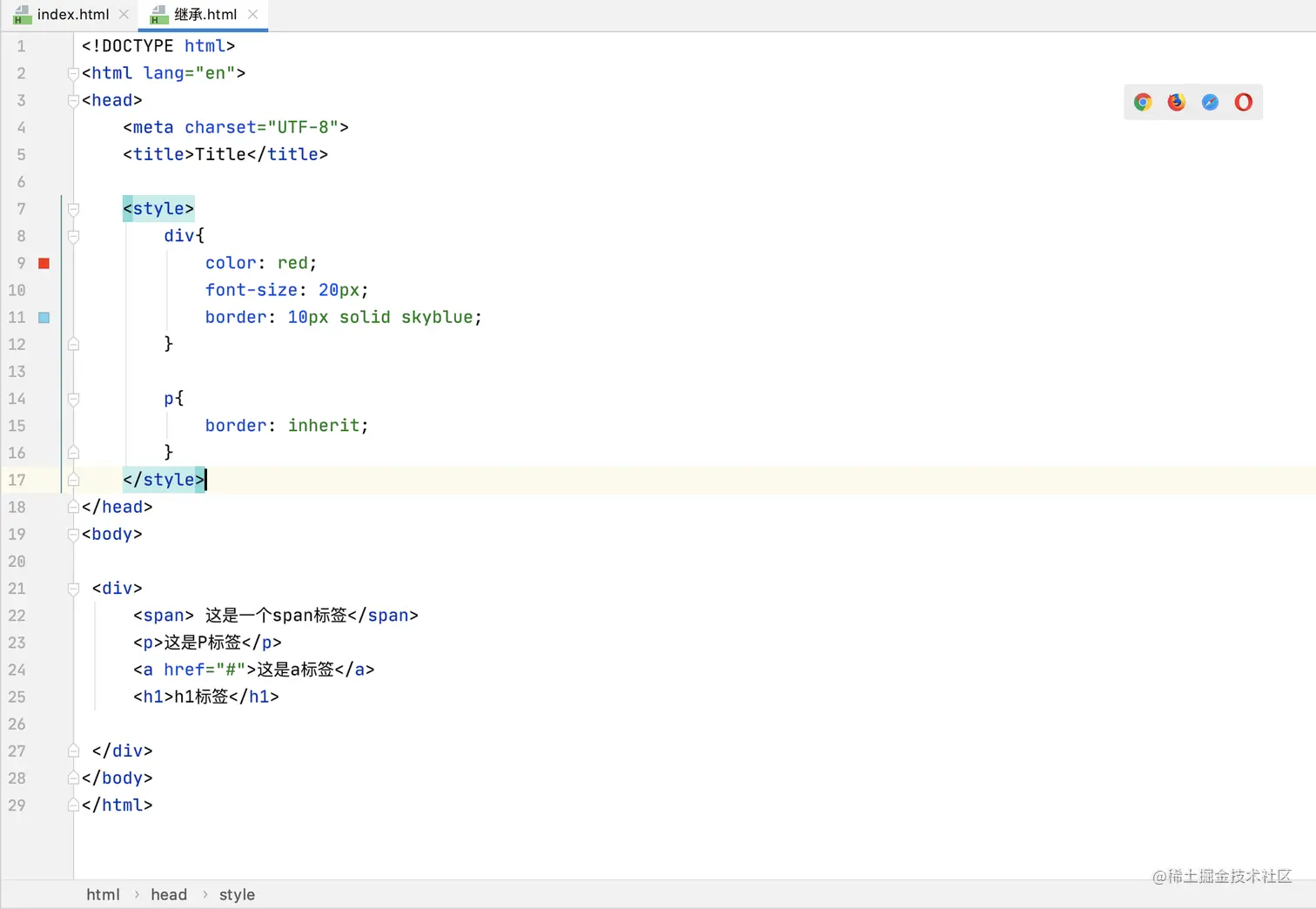
Task: Open the page preview in Firefox
Action: (x=1177, y=102)
